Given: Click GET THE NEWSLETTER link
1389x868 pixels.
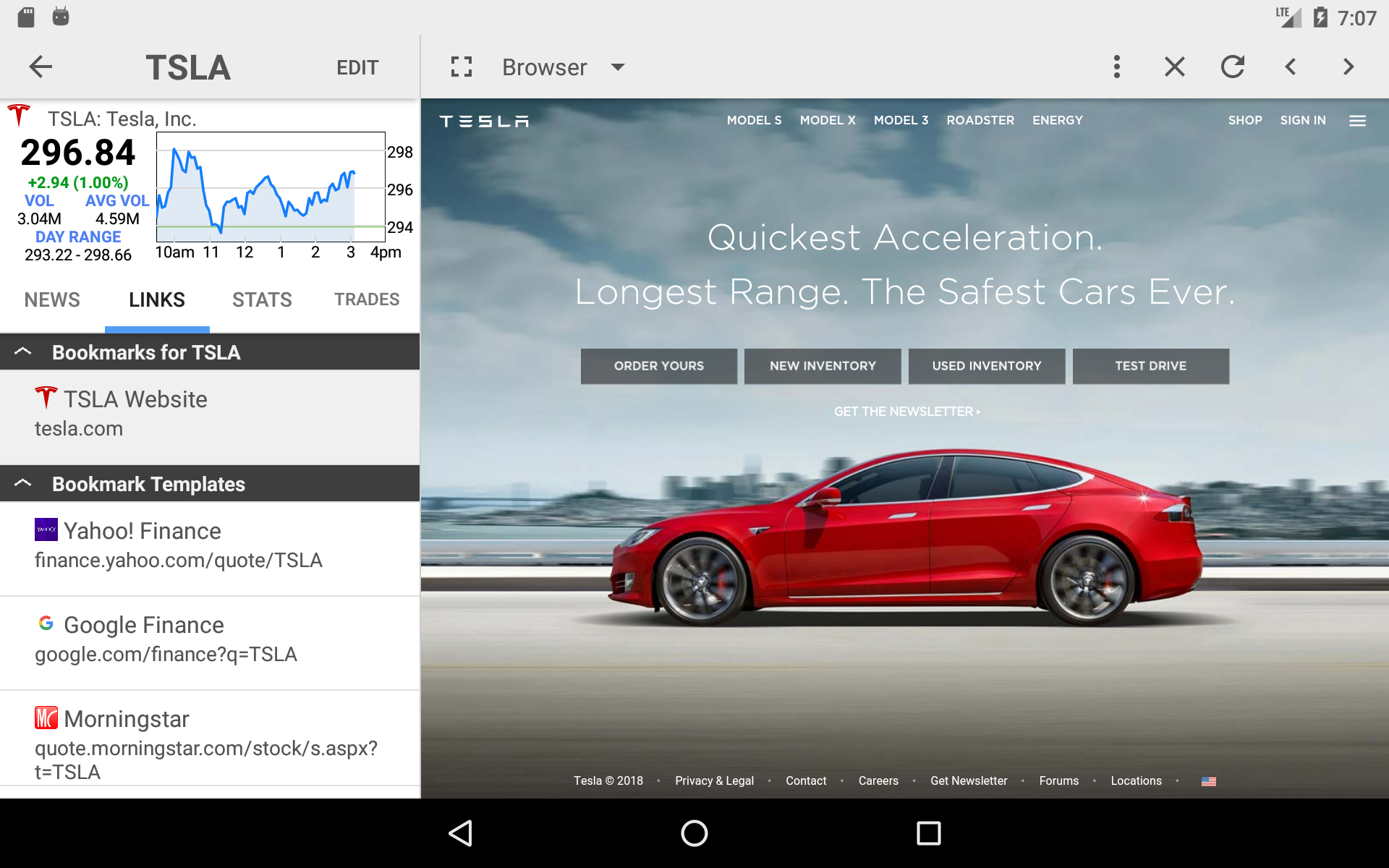Looking at the screenshot, I should (x=907, y=412).
